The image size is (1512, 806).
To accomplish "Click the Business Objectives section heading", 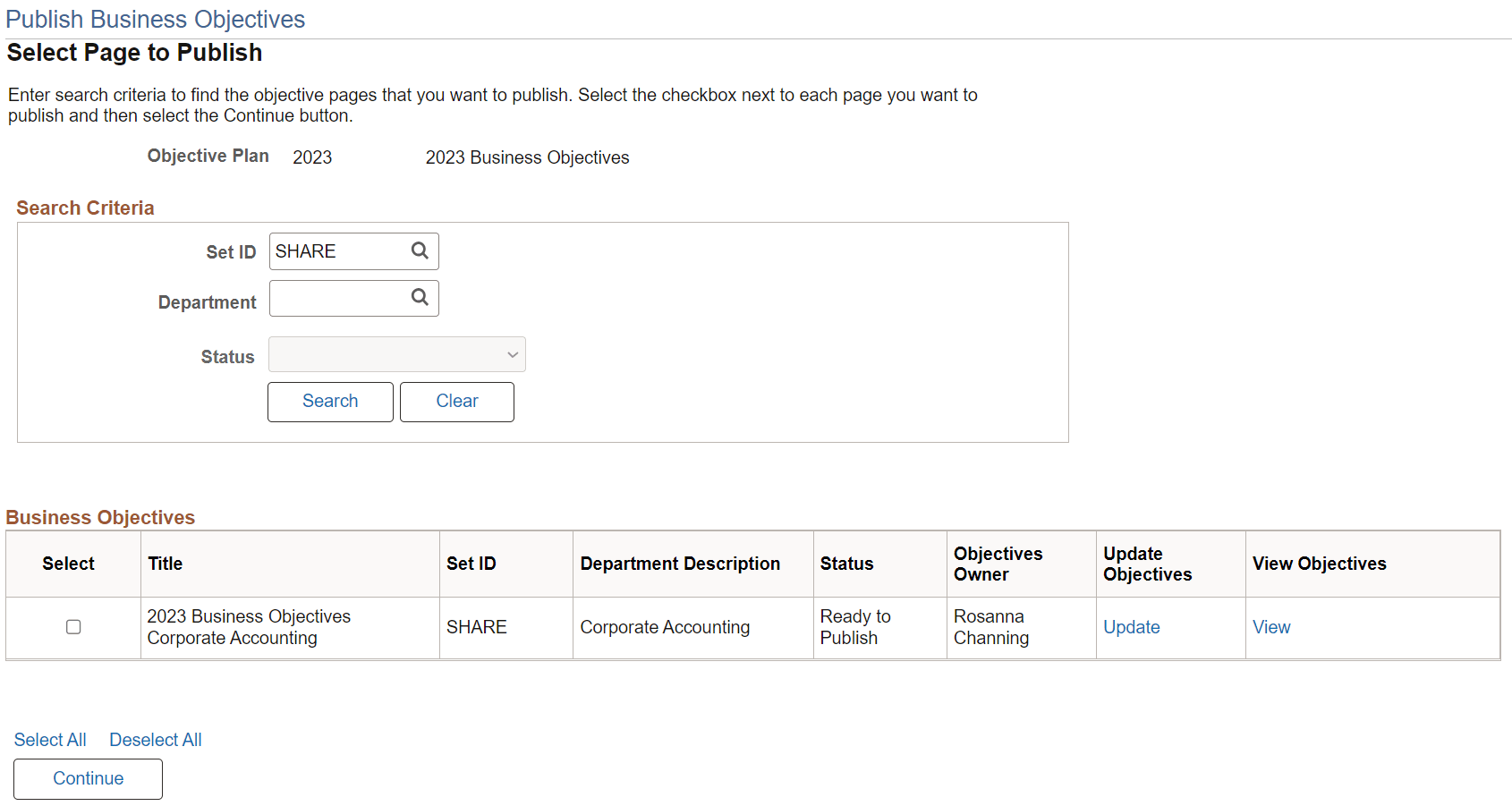I will [x=100, y=517].
